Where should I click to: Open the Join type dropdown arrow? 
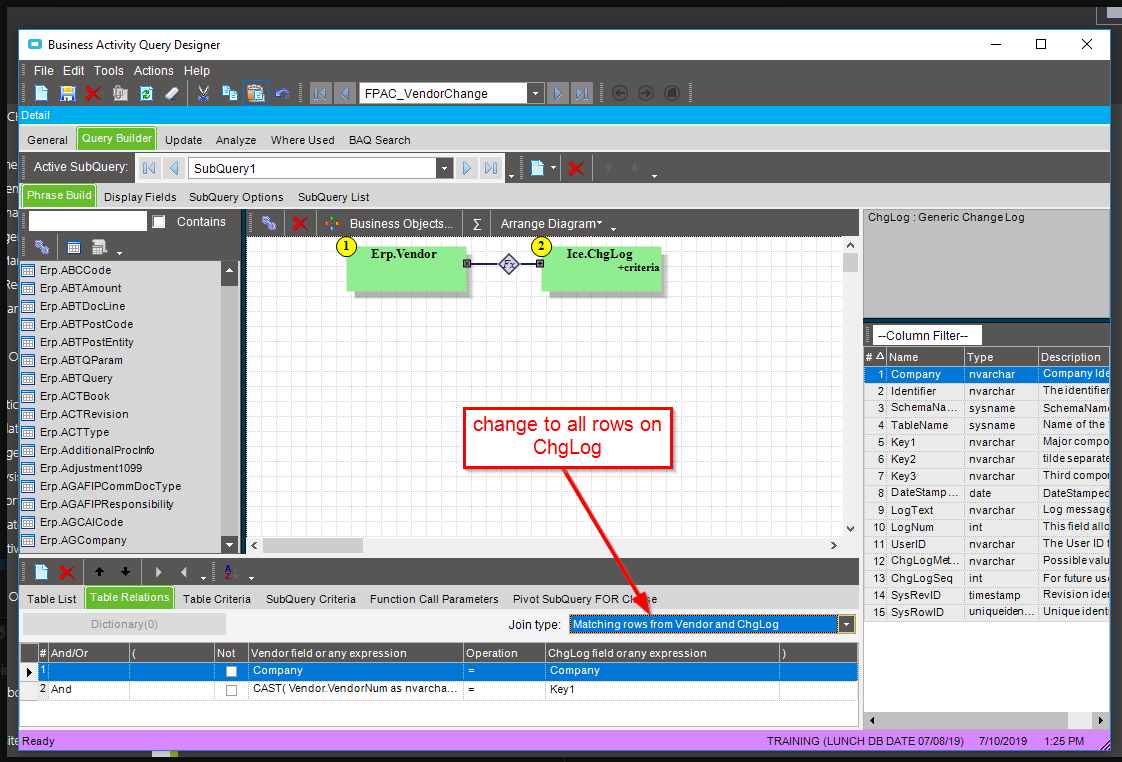[x=847, y=624]
